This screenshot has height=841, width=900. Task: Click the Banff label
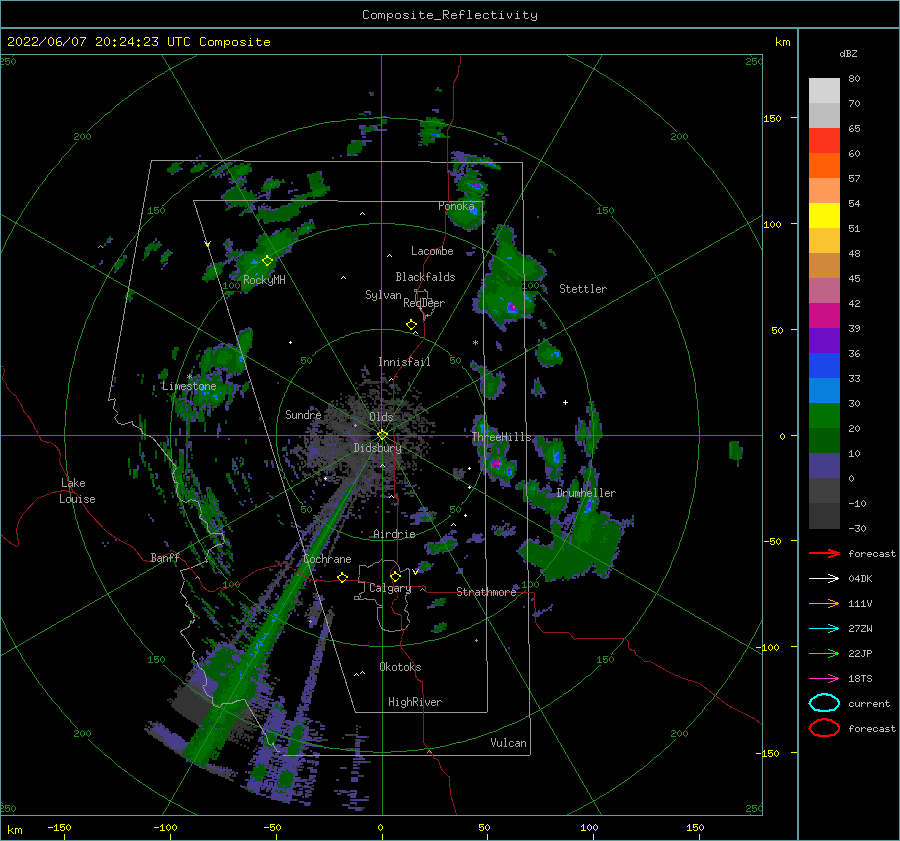[x=165, y=557]
